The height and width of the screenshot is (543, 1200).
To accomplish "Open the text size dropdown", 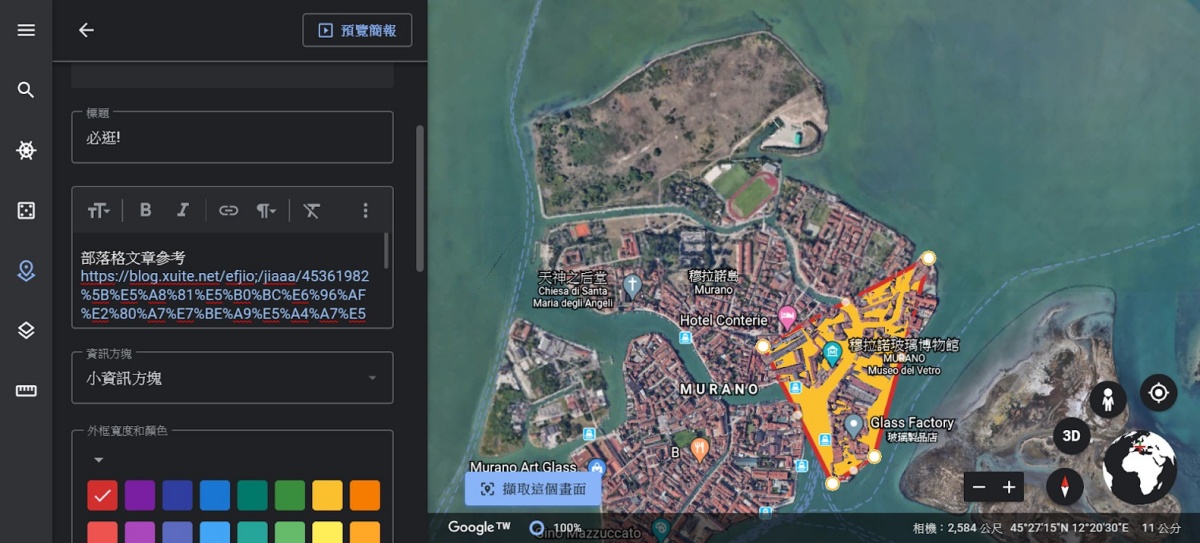I will [98, 210].
